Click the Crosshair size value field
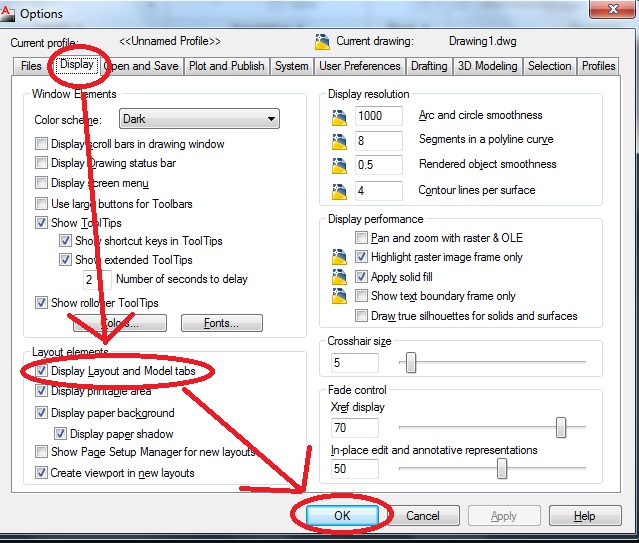 tap(355, 362)
